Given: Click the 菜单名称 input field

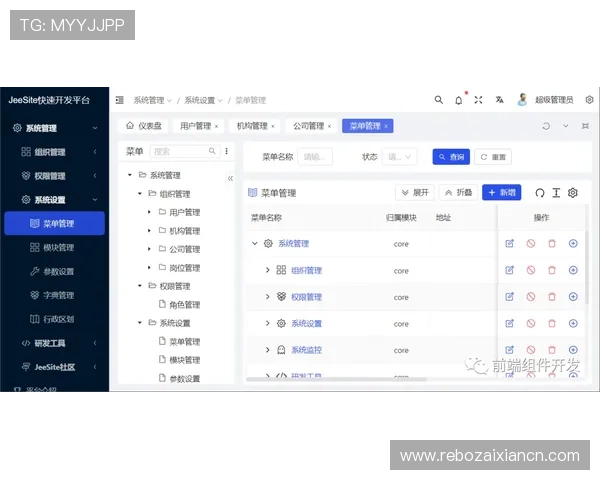Looking at the screenshot, I should [315, 157].
